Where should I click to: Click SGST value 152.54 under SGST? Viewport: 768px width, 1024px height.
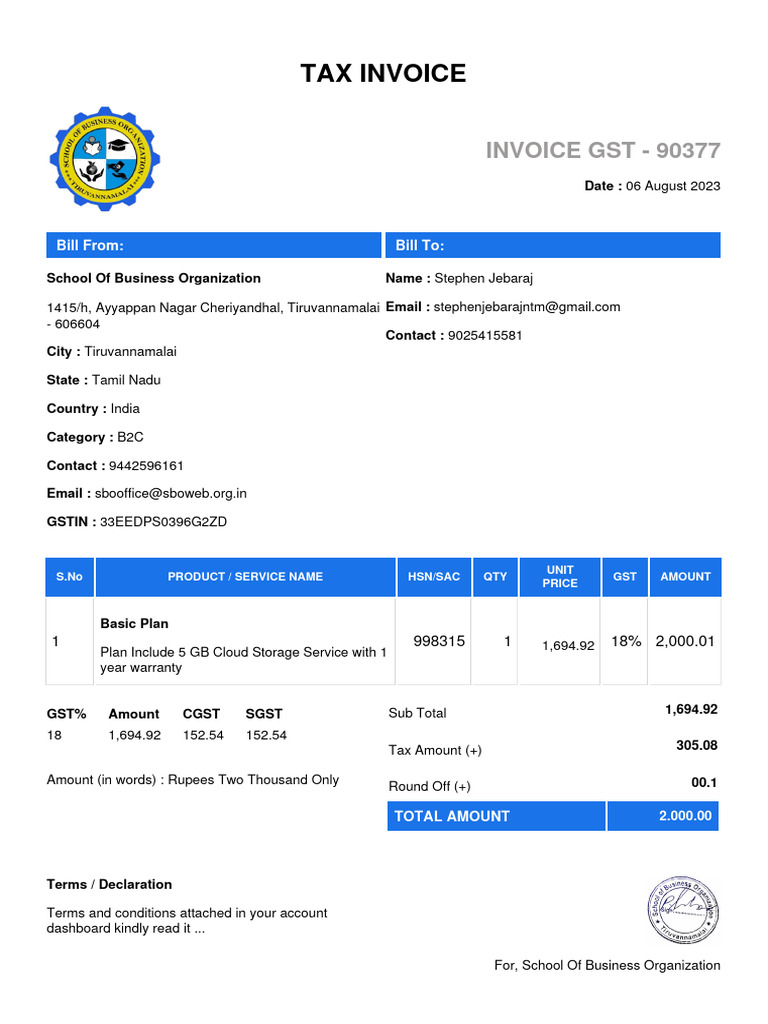point(266,735)
